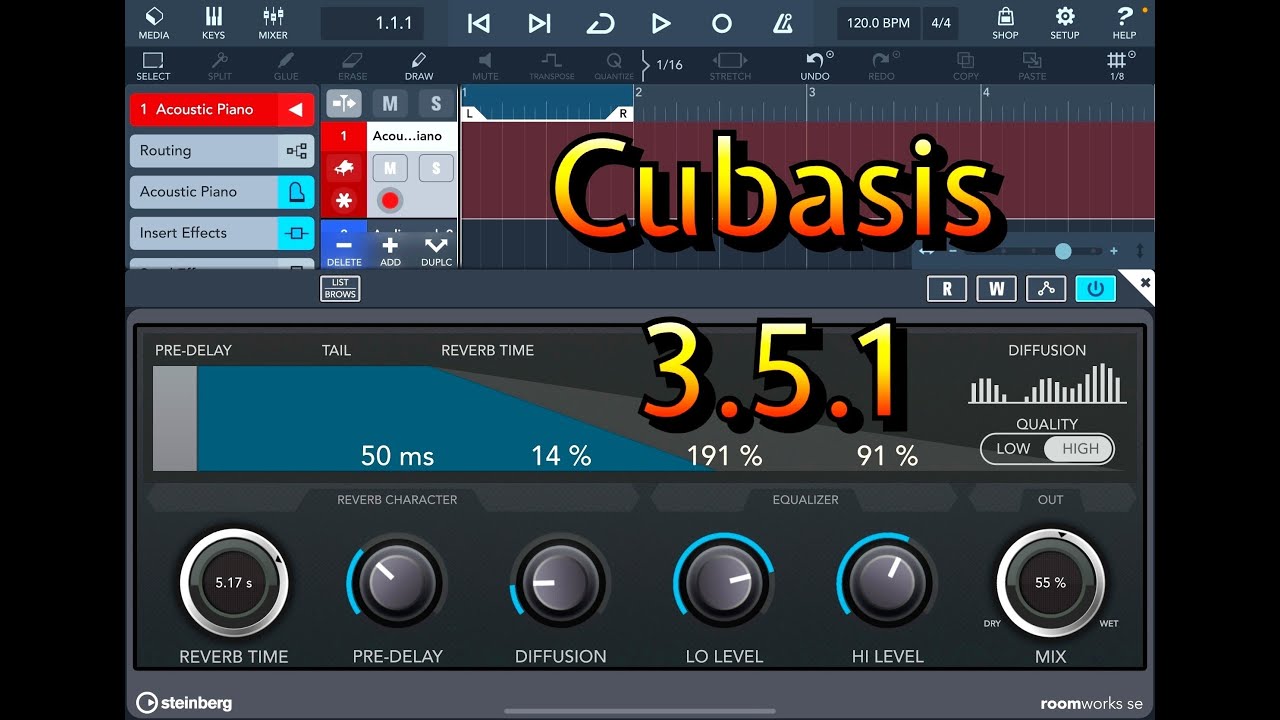Expand the Routing inspector section
1280x720 pixels.
pos(221,151)
